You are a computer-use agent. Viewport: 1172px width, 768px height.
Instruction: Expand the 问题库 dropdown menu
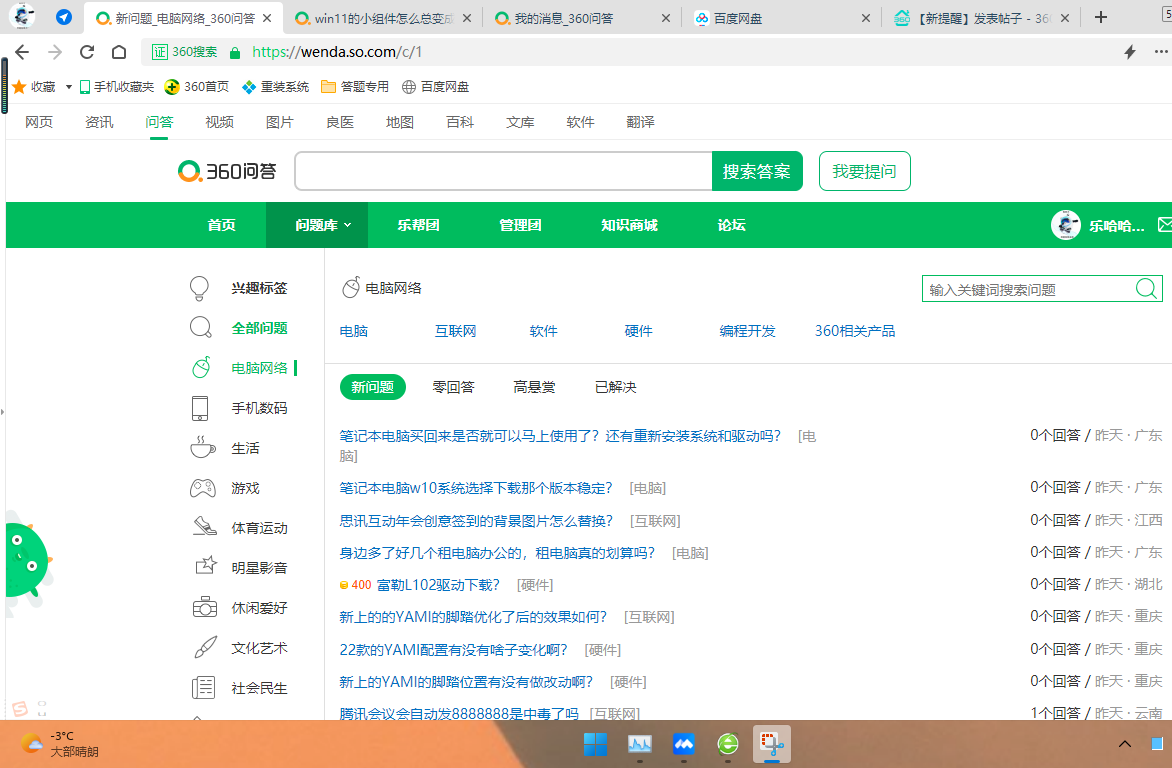click(317, 225)
